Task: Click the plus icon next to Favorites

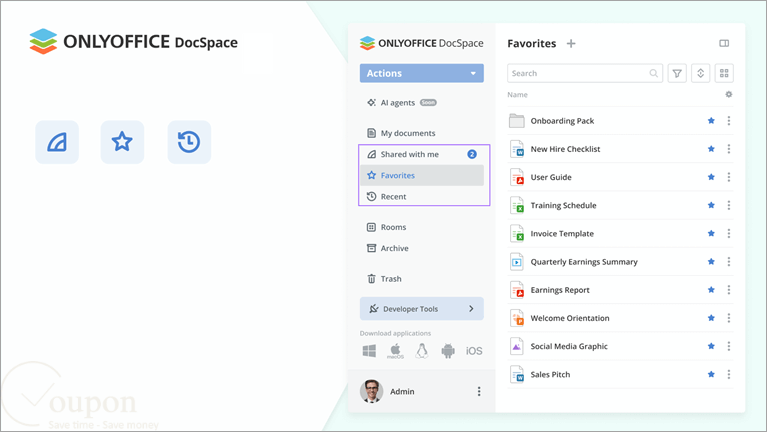Action: [571, 44]
